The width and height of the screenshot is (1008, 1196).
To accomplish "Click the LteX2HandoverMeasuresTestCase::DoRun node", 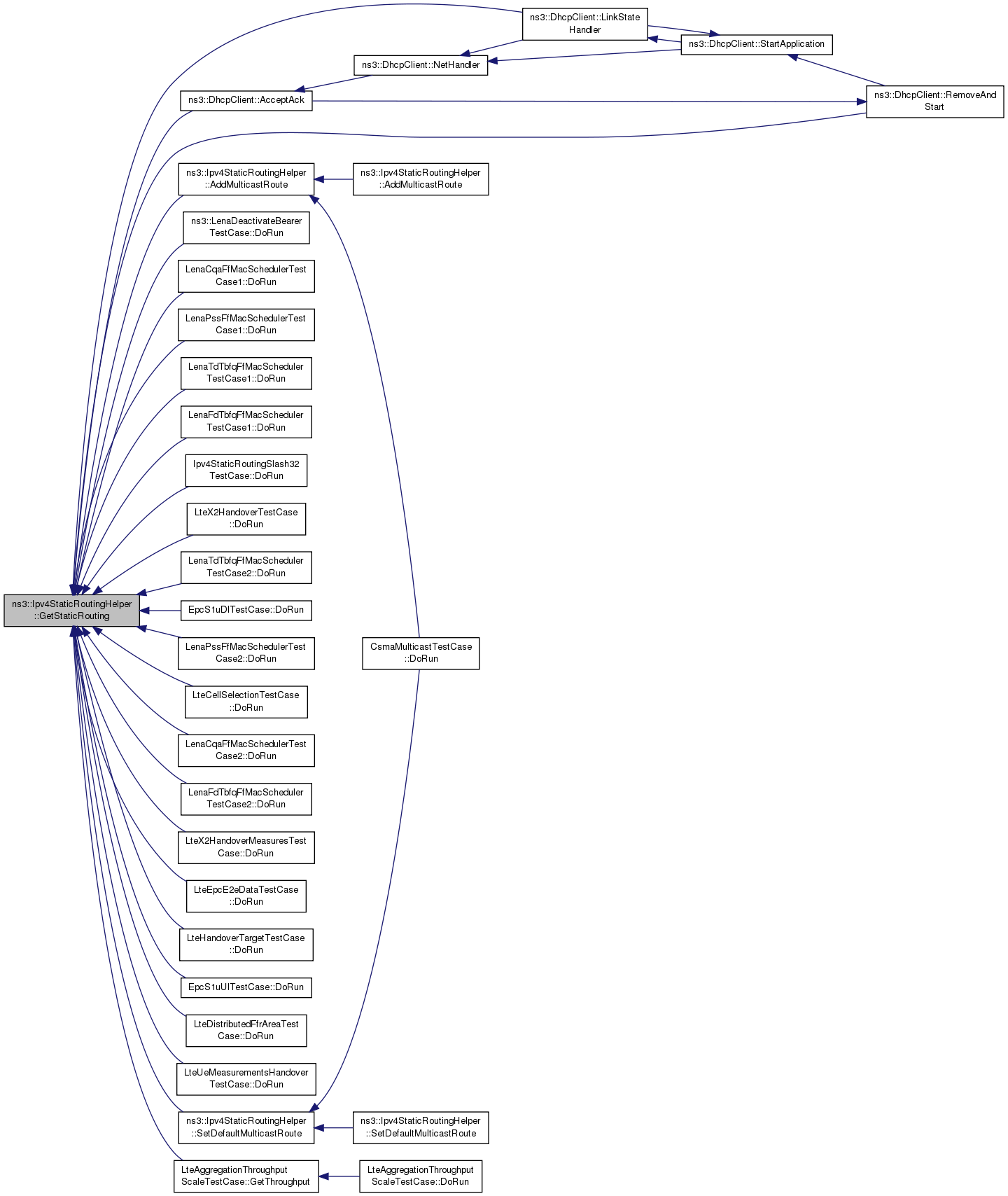I will pos(246,847).
